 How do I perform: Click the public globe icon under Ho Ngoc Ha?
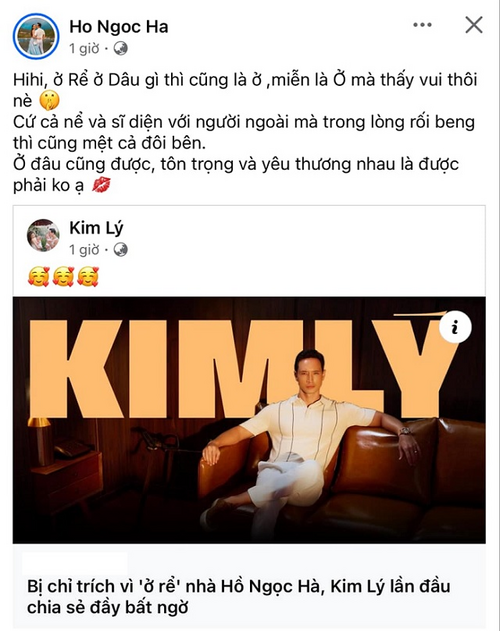tap(120, 49)
